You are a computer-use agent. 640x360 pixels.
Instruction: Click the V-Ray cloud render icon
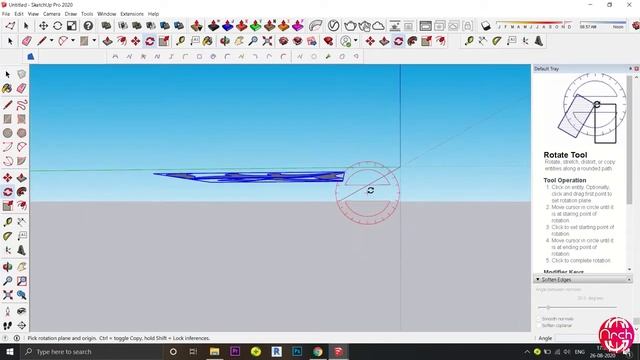[x=378, y=26]
